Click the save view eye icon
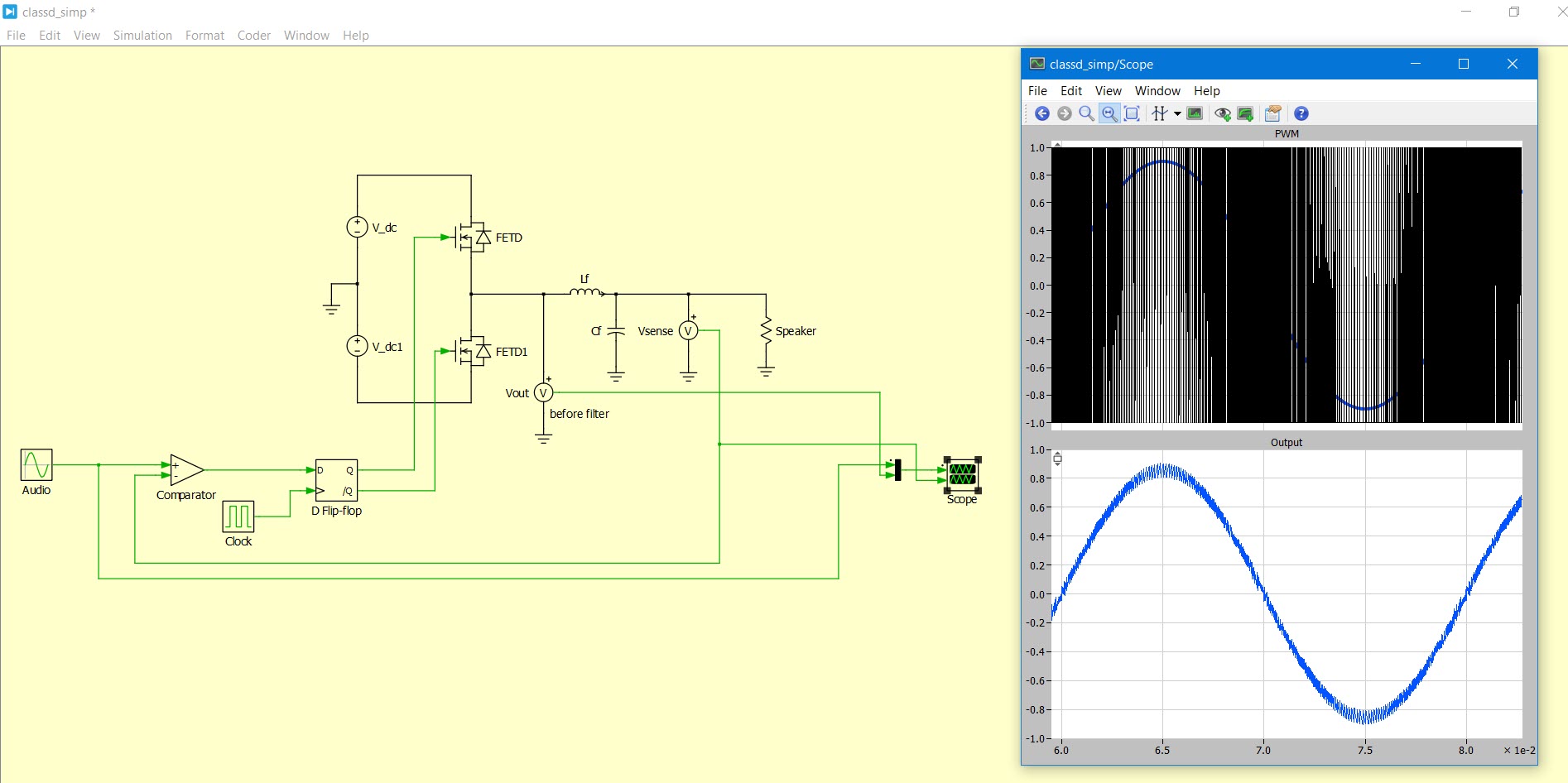The image size is (1568, 783). tap(1223, 113)
